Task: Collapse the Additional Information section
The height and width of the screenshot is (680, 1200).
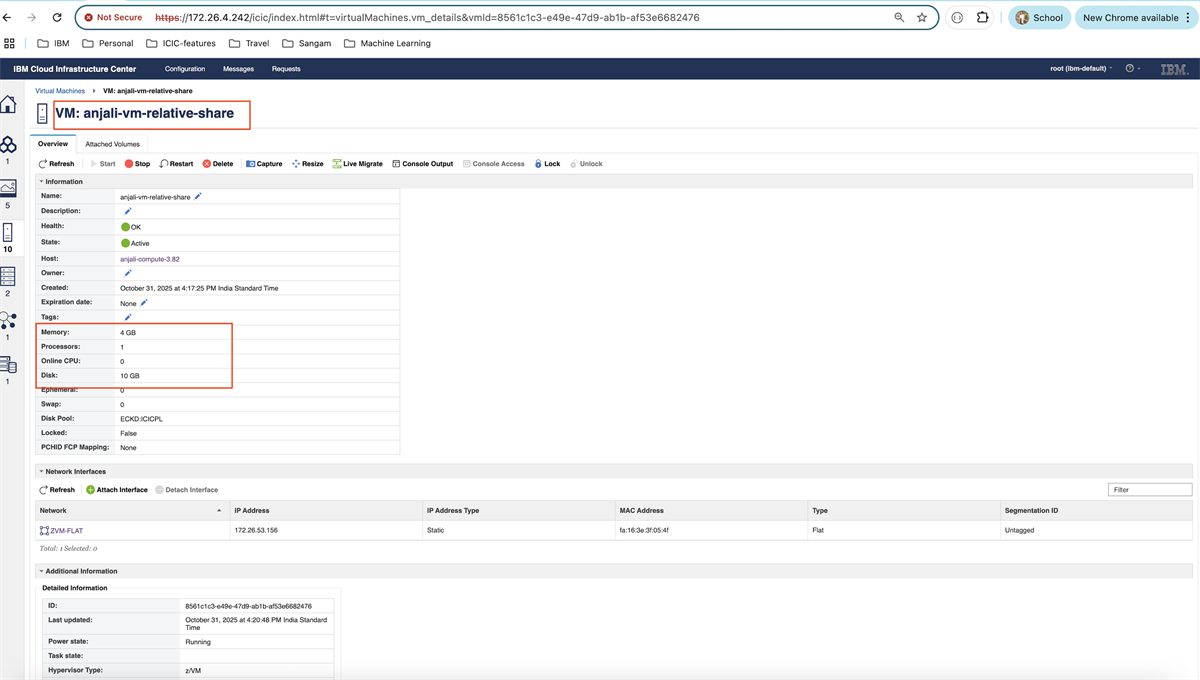Action: [x=42, y=571]
